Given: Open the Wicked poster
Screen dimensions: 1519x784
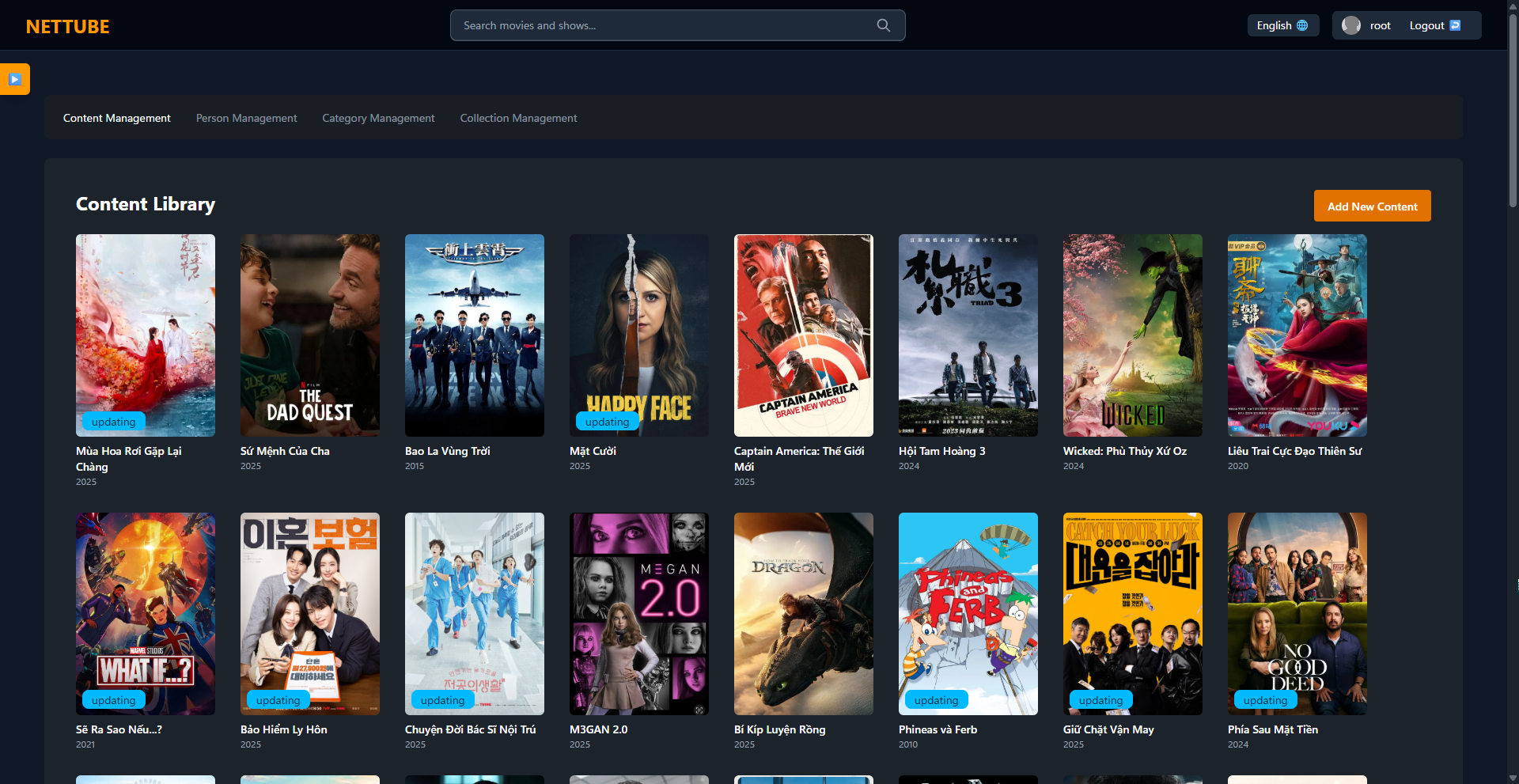Looking at the screenshot, I should point(1133,335).
